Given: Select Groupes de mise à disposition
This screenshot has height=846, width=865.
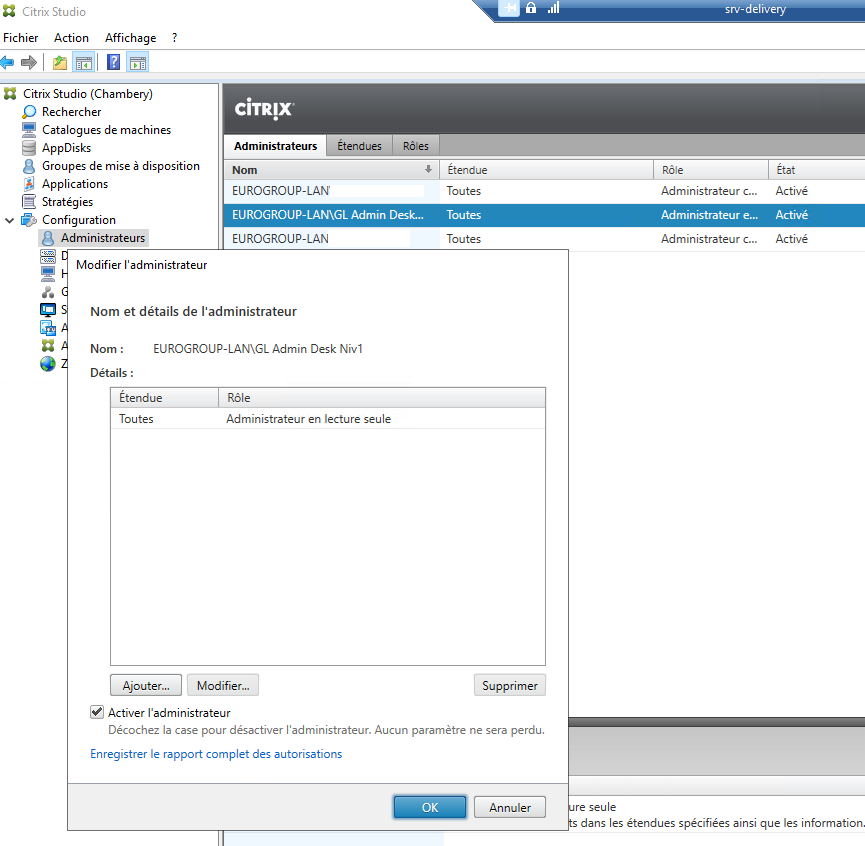Looking at the screenshot, I should [x=121, y=166].
